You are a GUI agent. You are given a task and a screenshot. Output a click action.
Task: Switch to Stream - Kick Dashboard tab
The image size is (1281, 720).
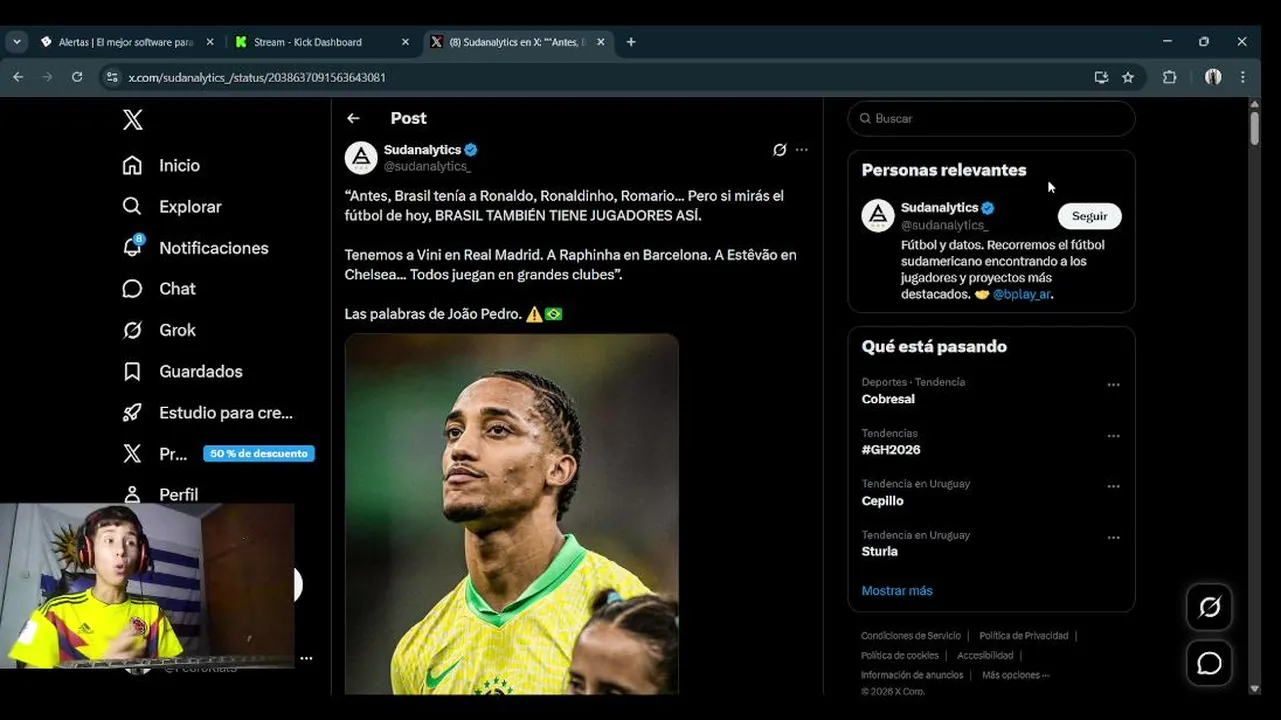coord(318,42)
